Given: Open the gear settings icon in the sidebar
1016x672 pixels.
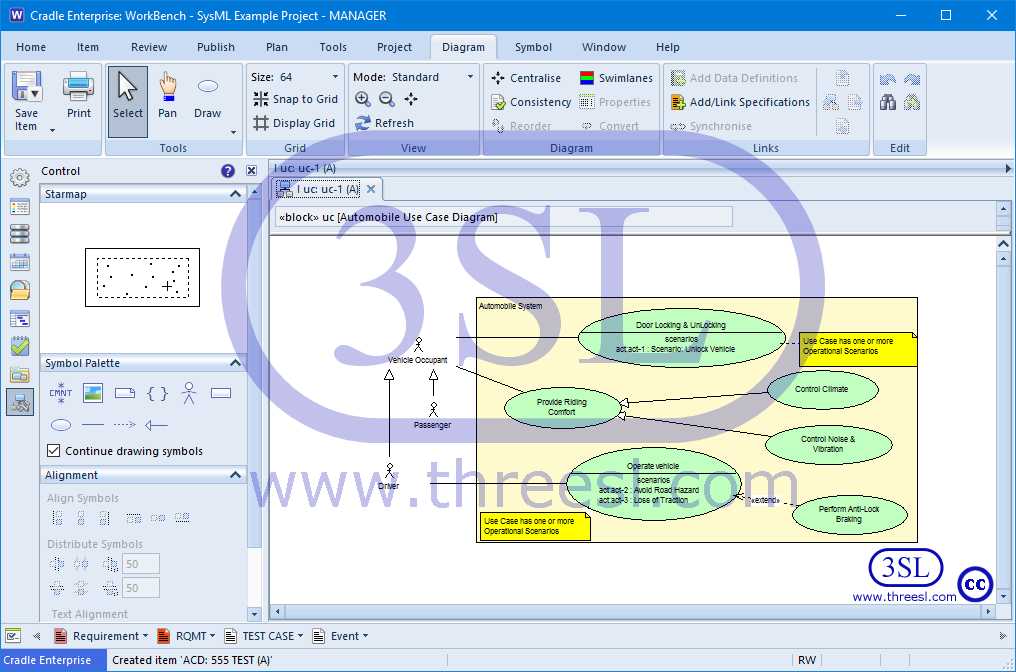Looking at the screenshot, I should point(19,178).
